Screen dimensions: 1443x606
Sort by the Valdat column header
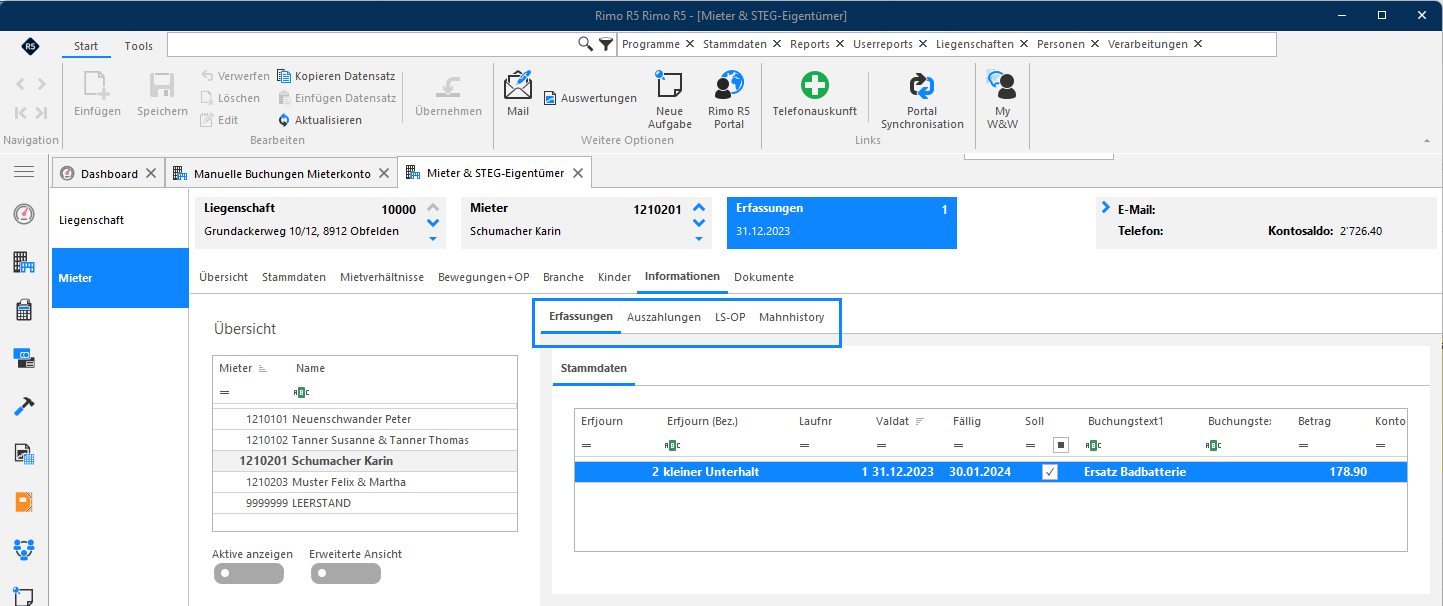(x=892, y=421)
